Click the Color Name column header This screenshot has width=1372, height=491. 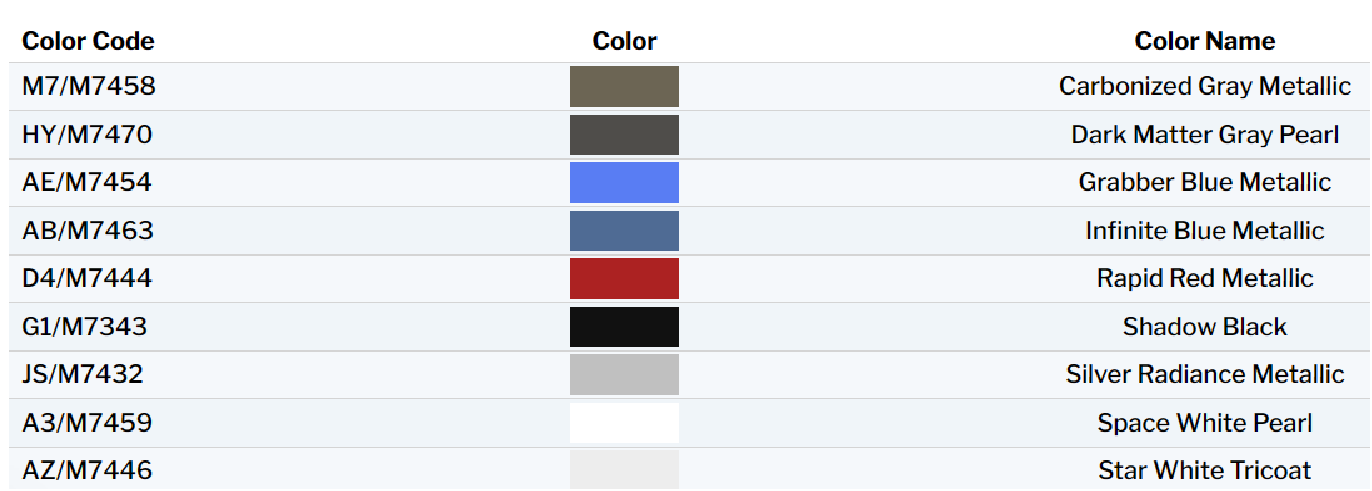pos(1204,41)
